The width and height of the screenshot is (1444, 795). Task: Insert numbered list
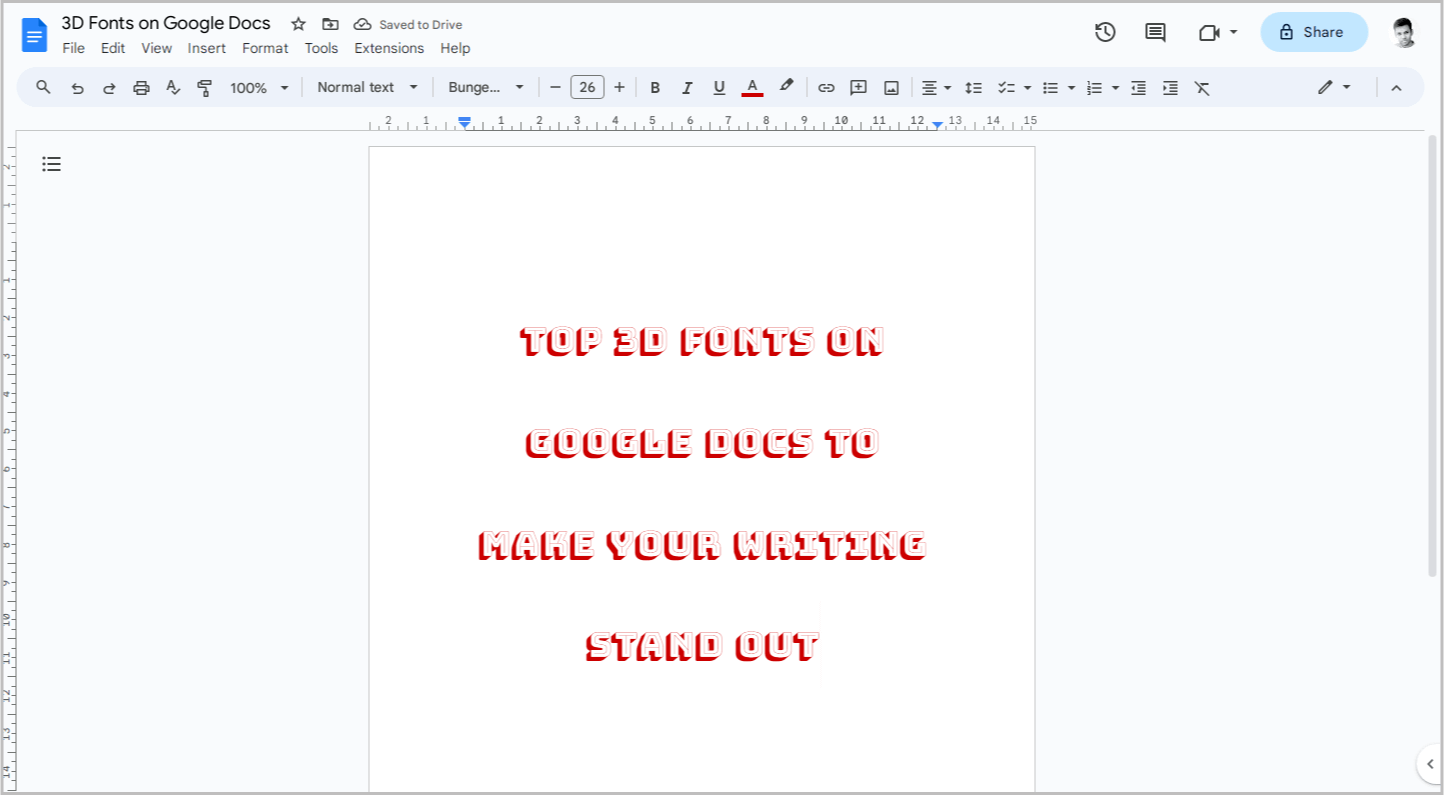pos(1095,88)
